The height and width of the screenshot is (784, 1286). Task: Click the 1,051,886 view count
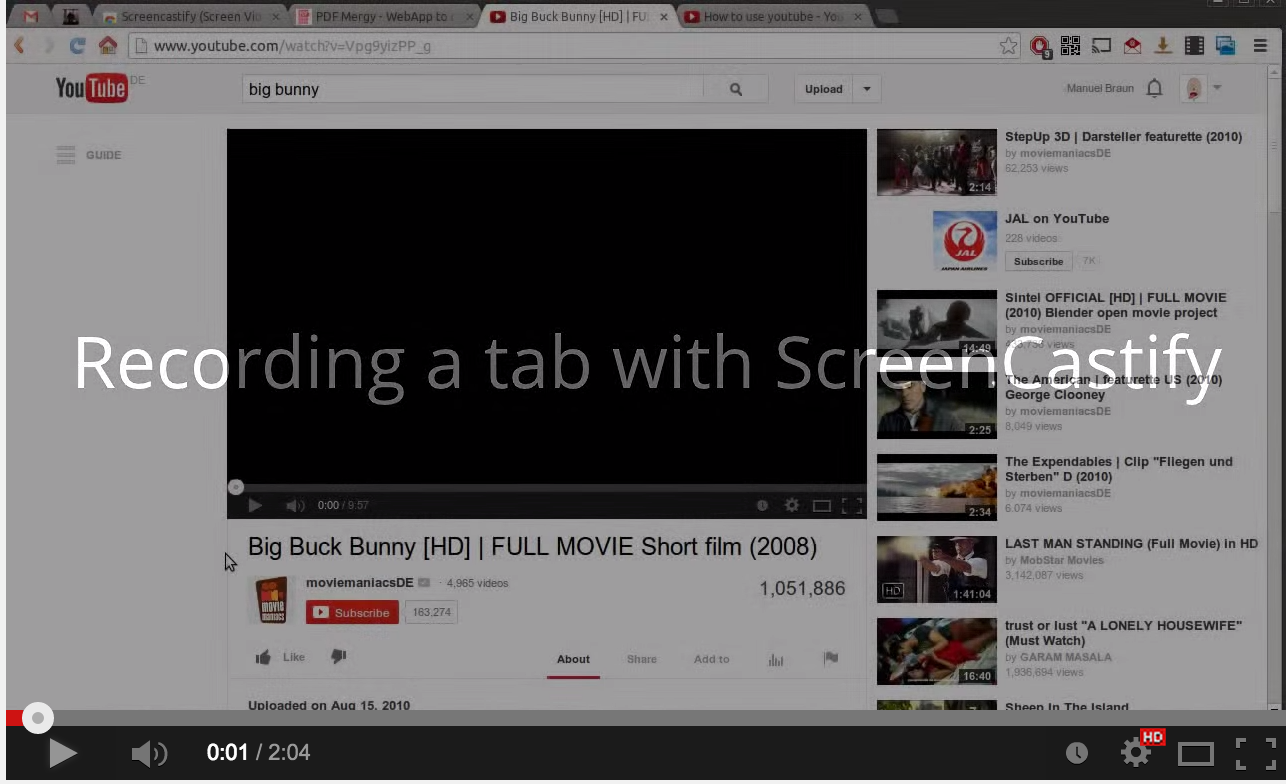pos(802,588)
